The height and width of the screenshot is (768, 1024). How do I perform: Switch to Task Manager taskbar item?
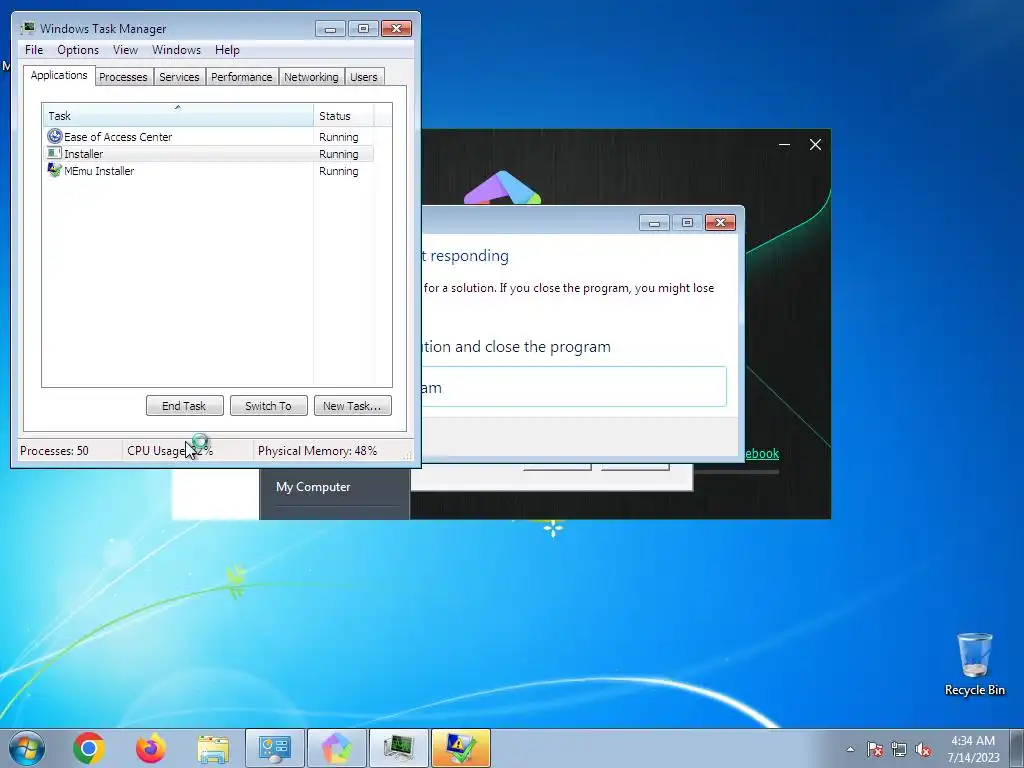click(399, 748)
